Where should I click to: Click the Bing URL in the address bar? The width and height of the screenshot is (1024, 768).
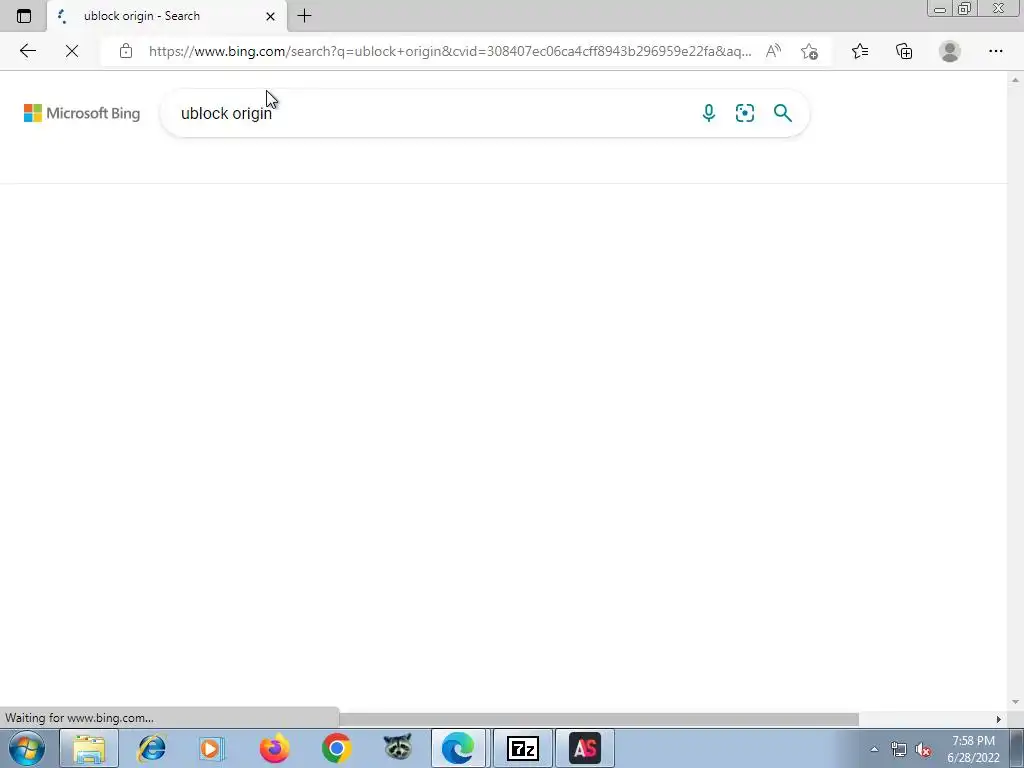[x=450, y=51]
